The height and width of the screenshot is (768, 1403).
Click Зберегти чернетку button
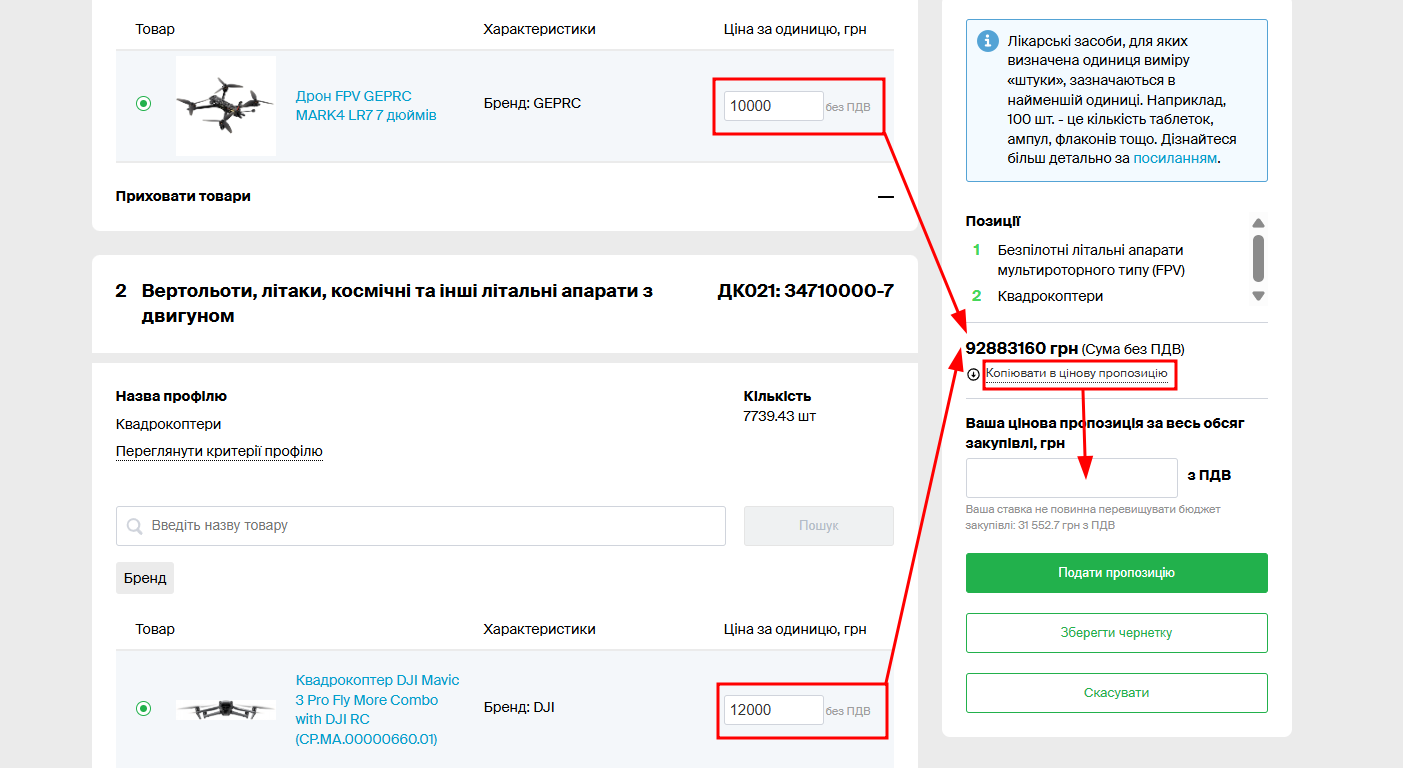coord(1116,633)
